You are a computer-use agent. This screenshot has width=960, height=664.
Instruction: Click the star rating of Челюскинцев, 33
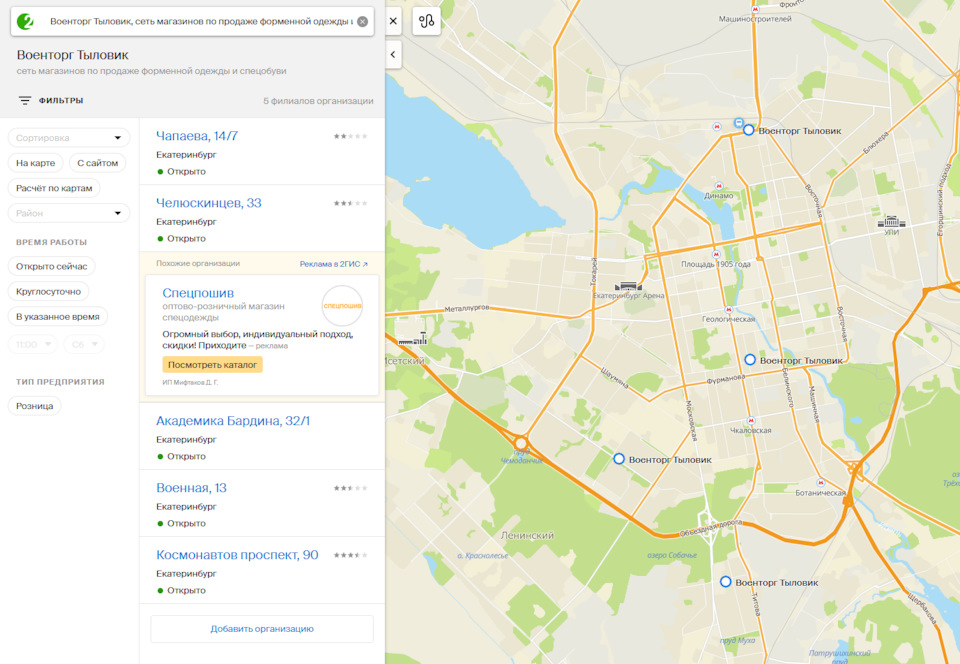tap(350, 204)
